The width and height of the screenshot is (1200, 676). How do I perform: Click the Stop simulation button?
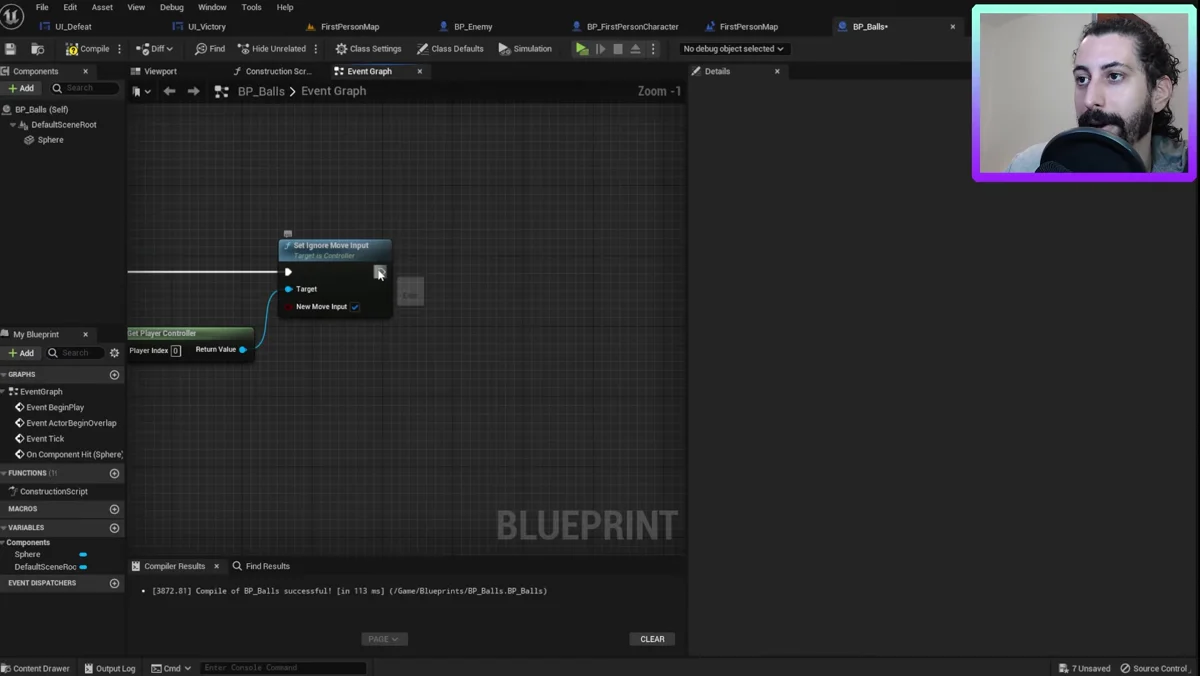click(618, 49)
